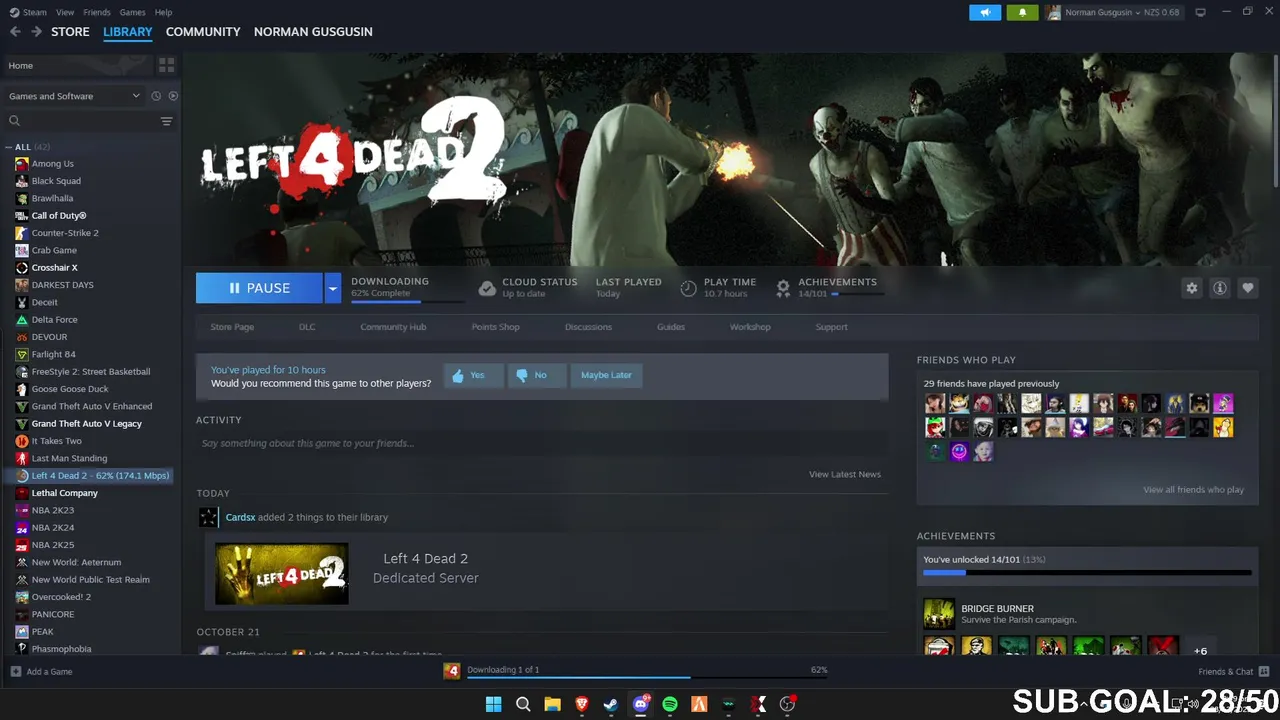Viewport: 1280px width, 720px height.
Task: Select Grand Theft Auto V Legacy
Action: click(x=86, y=424)
